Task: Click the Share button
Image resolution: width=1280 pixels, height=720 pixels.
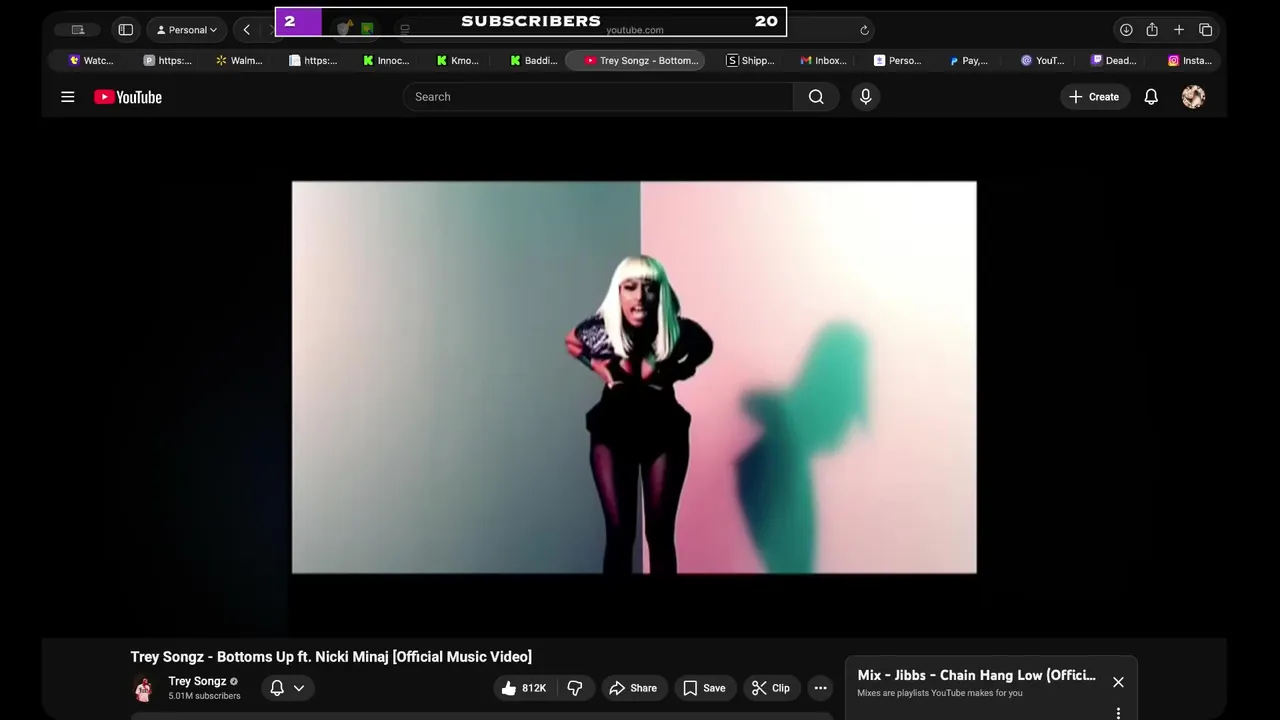Action: [634, 688]
